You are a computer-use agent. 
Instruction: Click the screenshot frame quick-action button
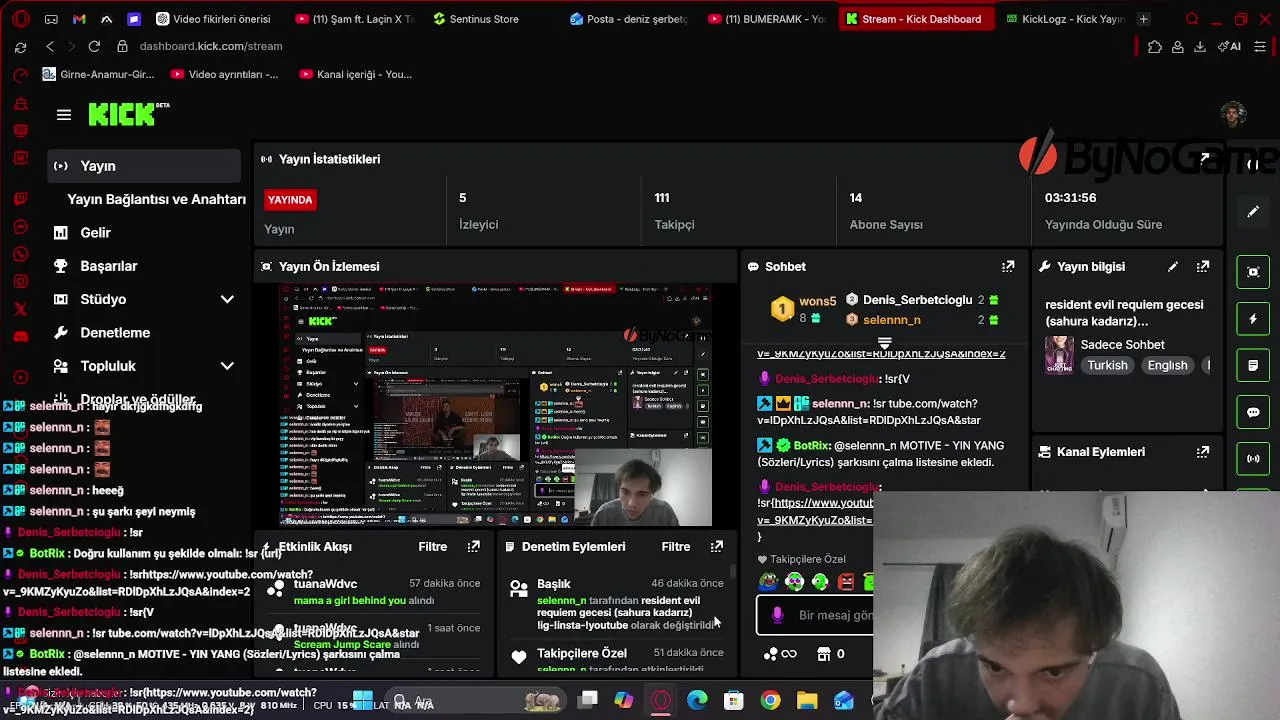1253,272
